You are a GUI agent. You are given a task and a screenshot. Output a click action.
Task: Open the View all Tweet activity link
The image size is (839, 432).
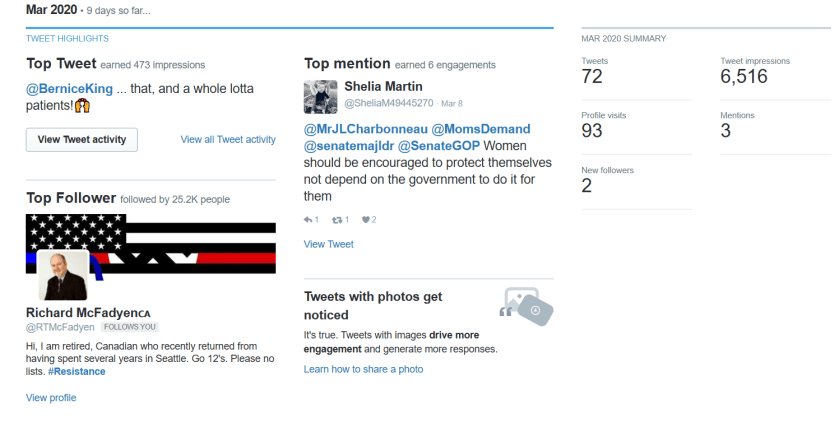point(228,140)
